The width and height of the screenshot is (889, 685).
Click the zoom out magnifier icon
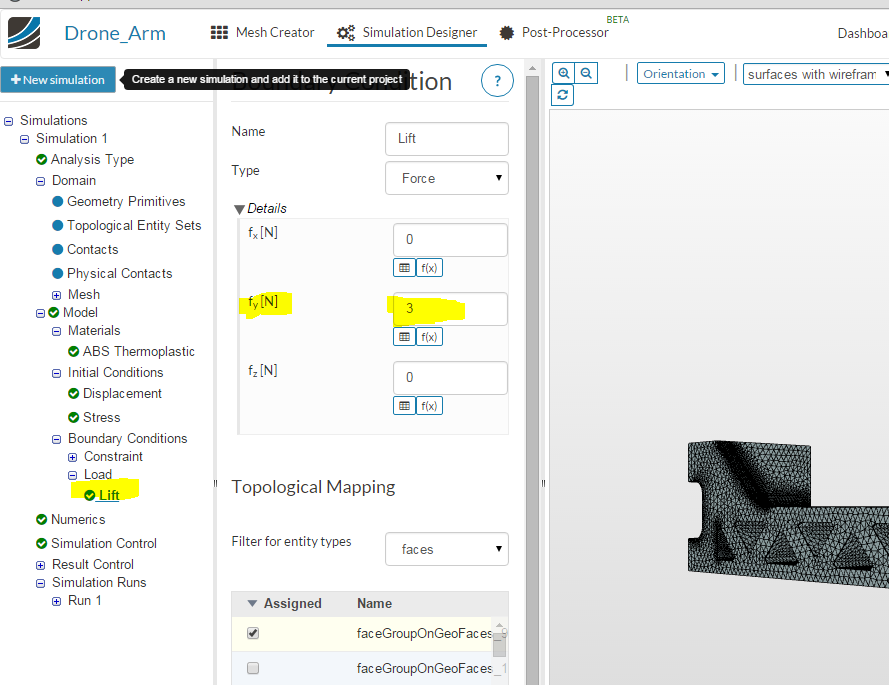click(x=586, y=73)
